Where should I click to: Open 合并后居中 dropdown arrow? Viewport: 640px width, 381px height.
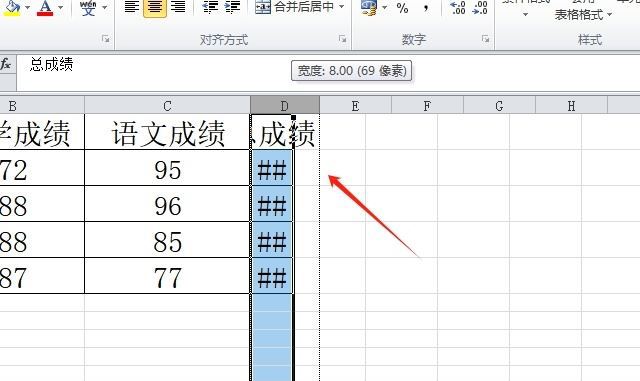click(x=342, y=7)
